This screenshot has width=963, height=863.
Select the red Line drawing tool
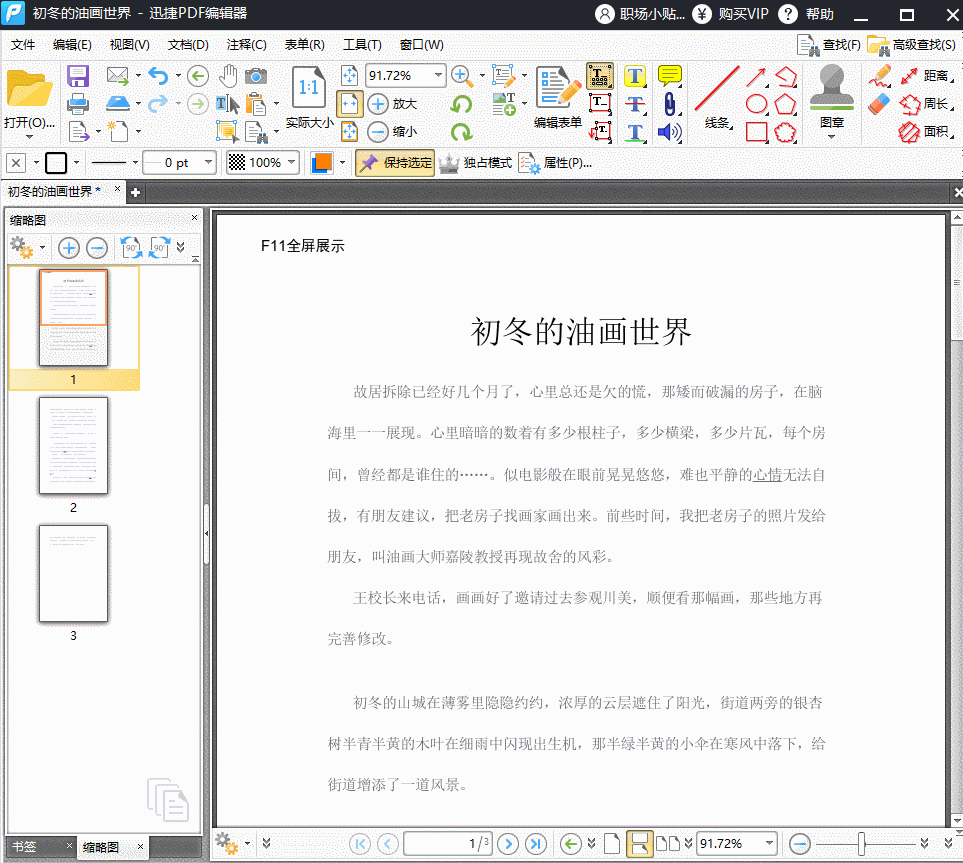tap(717, 89)
